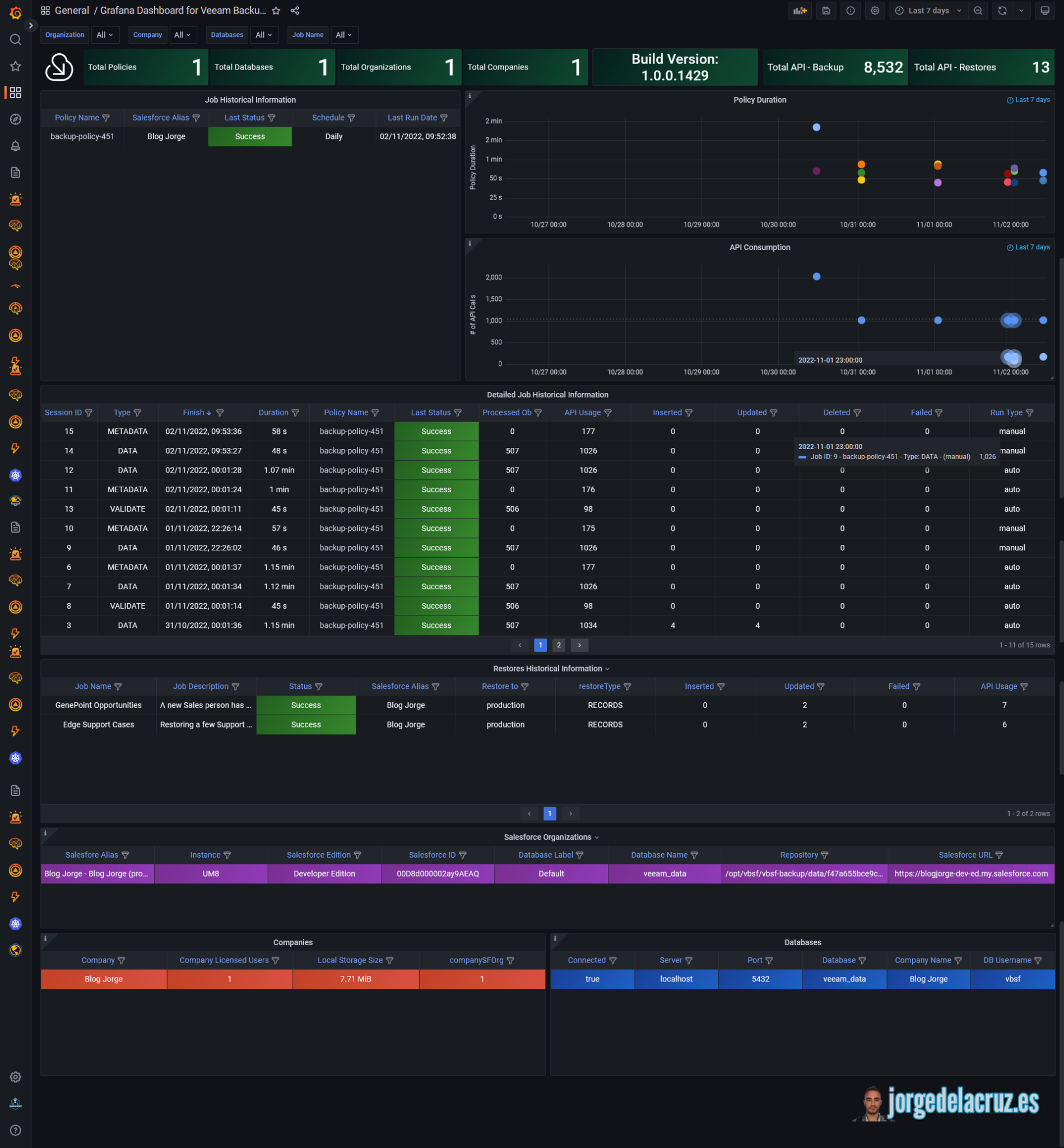Open the Last 7 days time picker

(927, 10)
